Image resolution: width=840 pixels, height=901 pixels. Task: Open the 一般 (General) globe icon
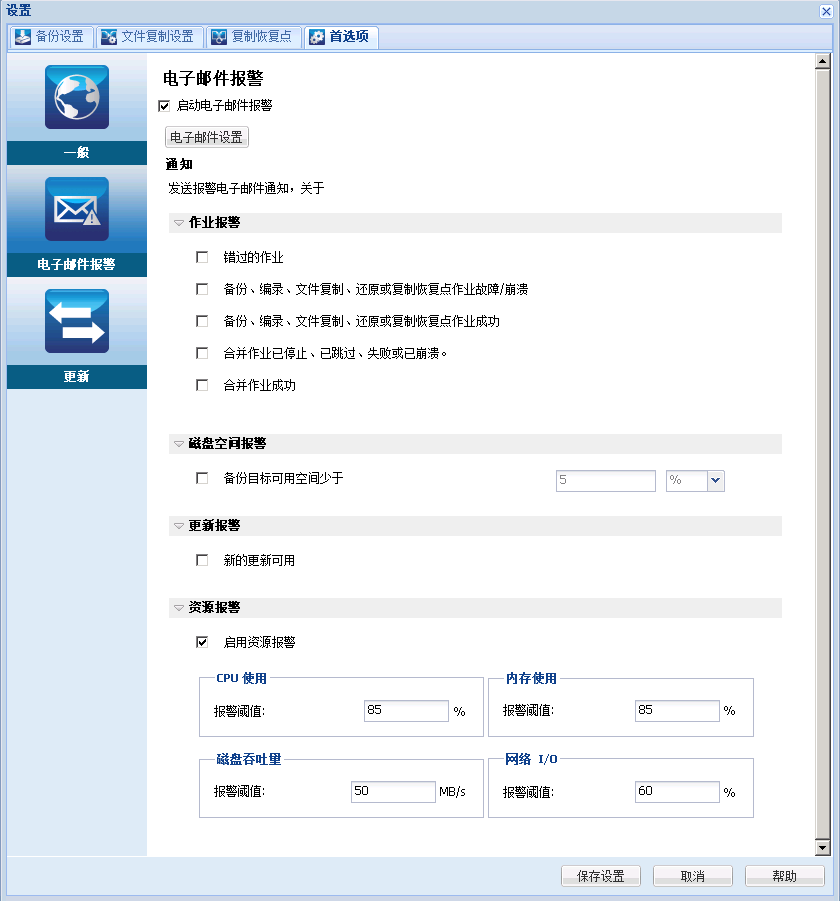pyautogui.click(x=77, y=97)
